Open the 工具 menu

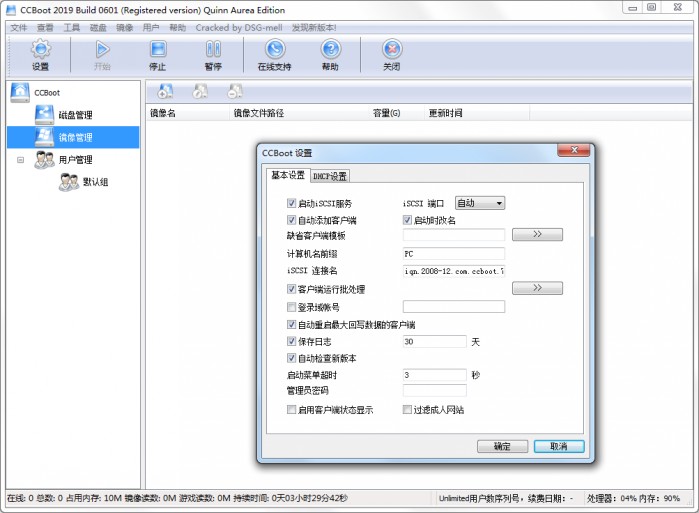click(71, 28)
